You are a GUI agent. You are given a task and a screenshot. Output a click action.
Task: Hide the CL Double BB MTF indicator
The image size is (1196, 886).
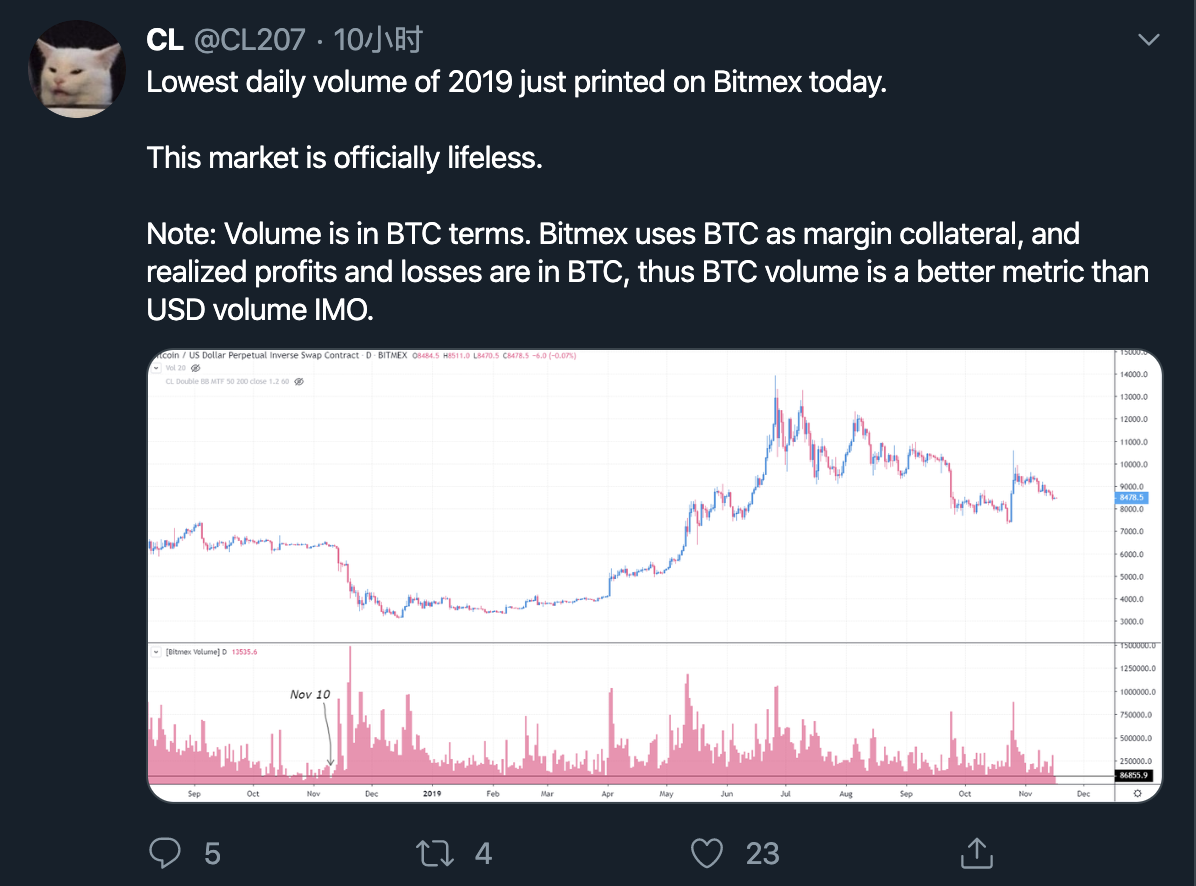point(298,381)
